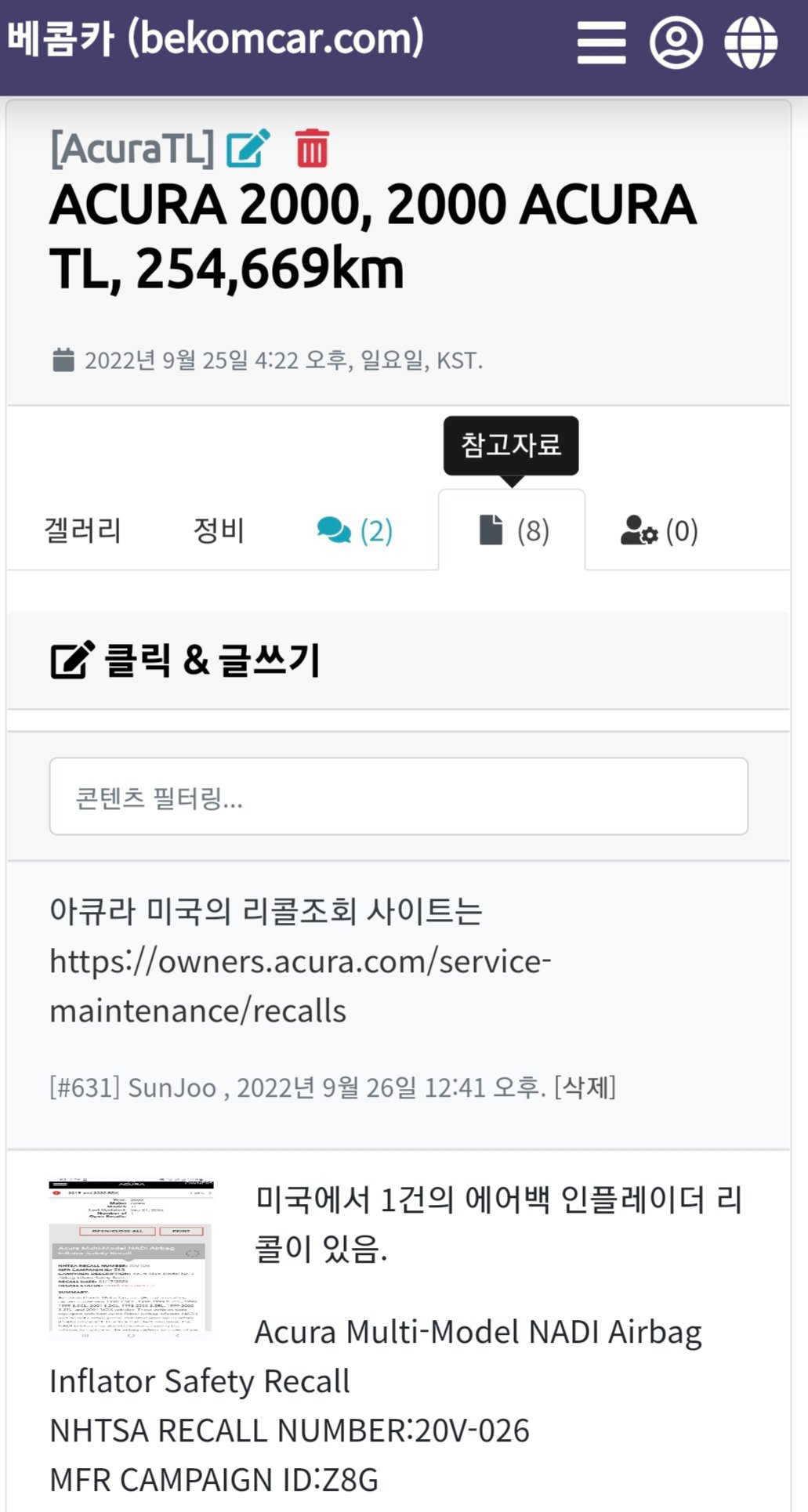This screenshot has width=808, height=1512.
Task: Click the [AcuraTL] category link
Action: (x=132, y=148)
